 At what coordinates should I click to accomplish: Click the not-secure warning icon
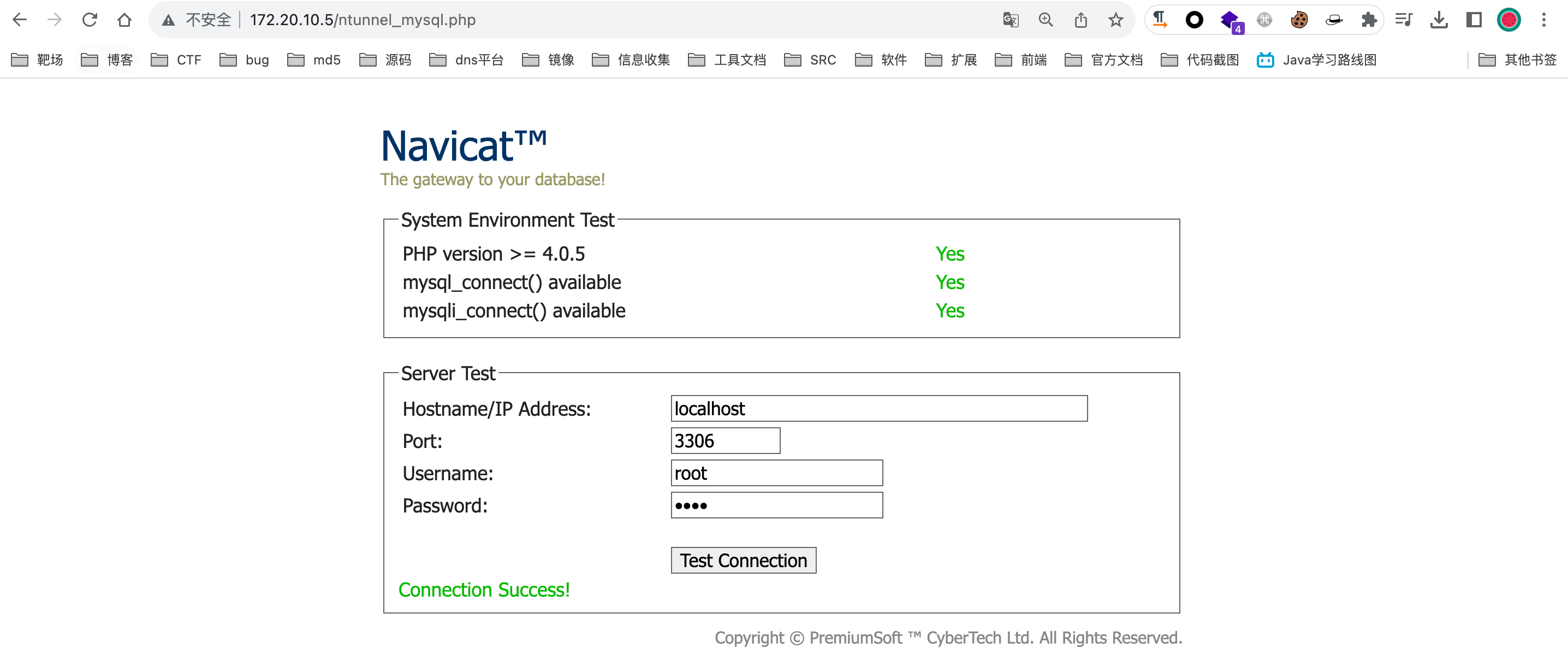click(x=169, y=20)
